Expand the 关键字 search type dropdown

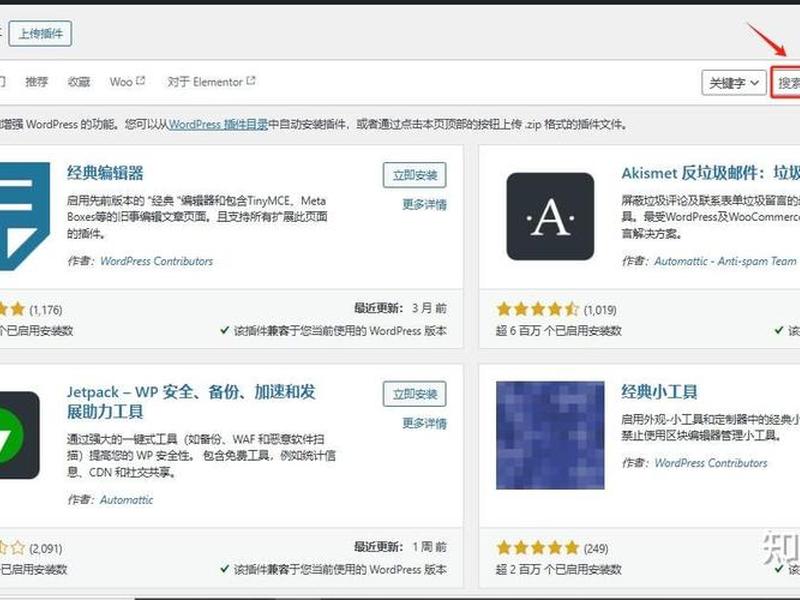coord(734,83)
